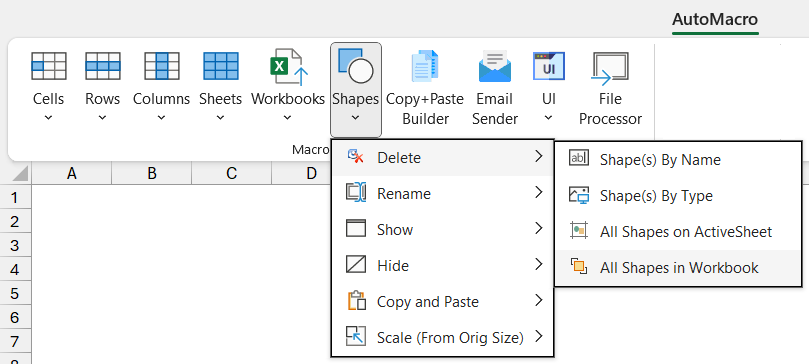Open the Cells macro icon
Viewport: 809px width, 364px height.
tap(48, 65)
